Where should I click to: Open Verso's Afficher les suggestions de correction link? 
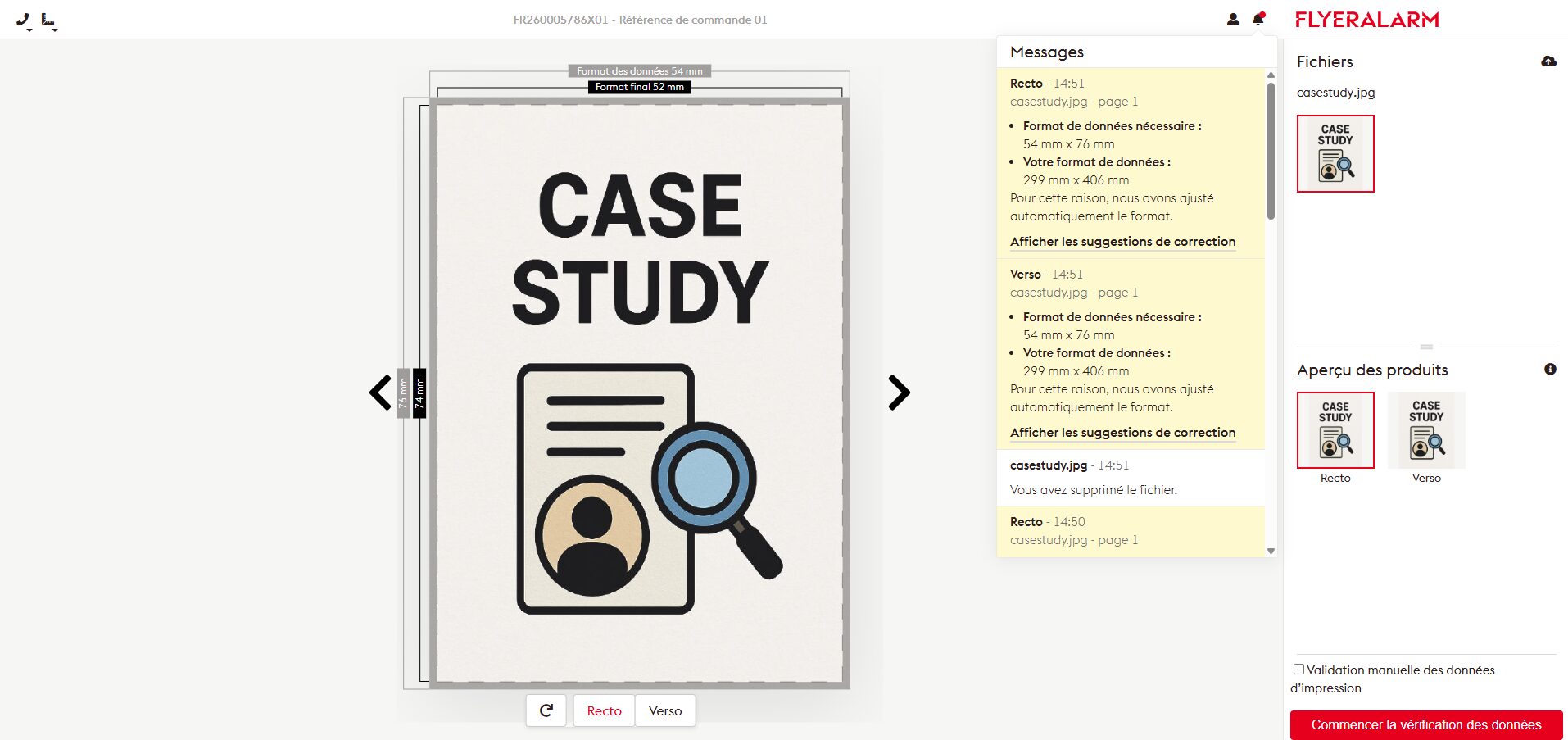(1122, 433)
